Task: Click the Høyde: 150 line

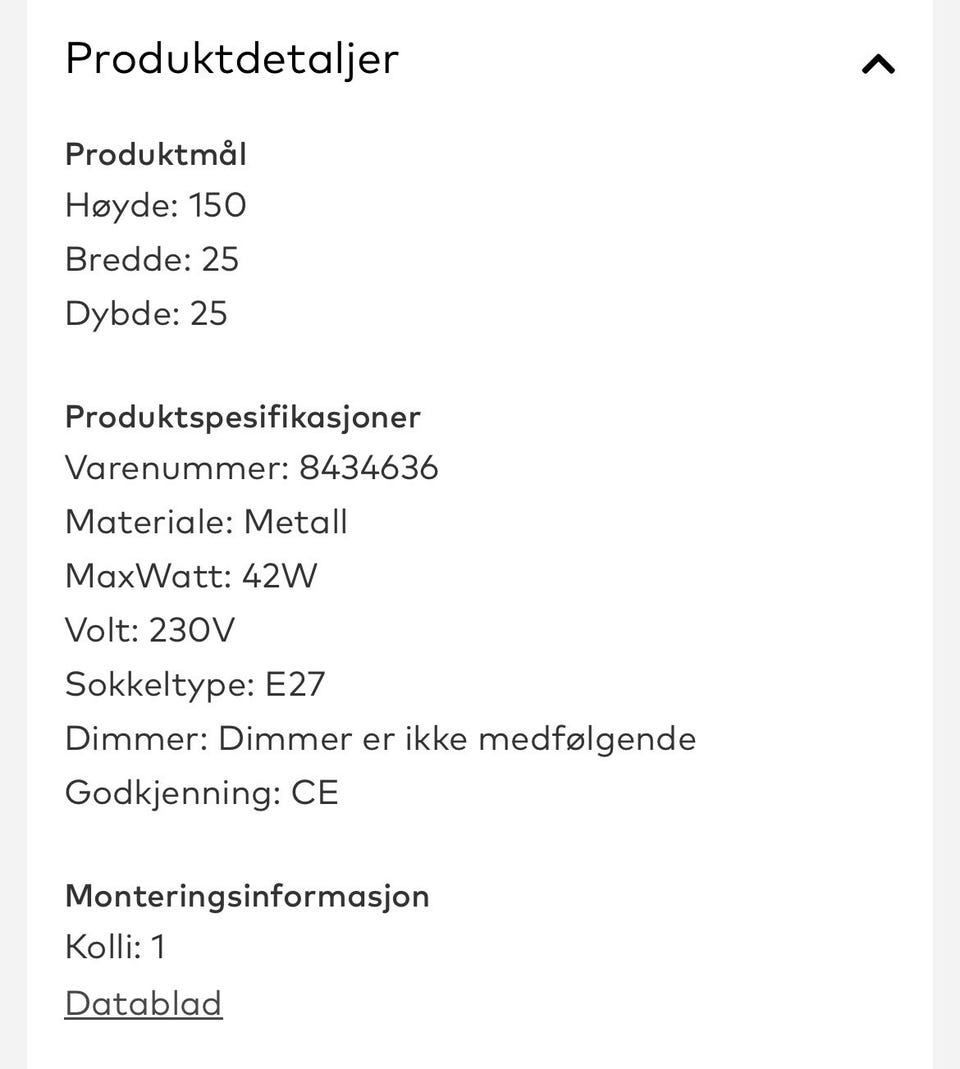Action: pyautogui.click(x=155, y=206)
